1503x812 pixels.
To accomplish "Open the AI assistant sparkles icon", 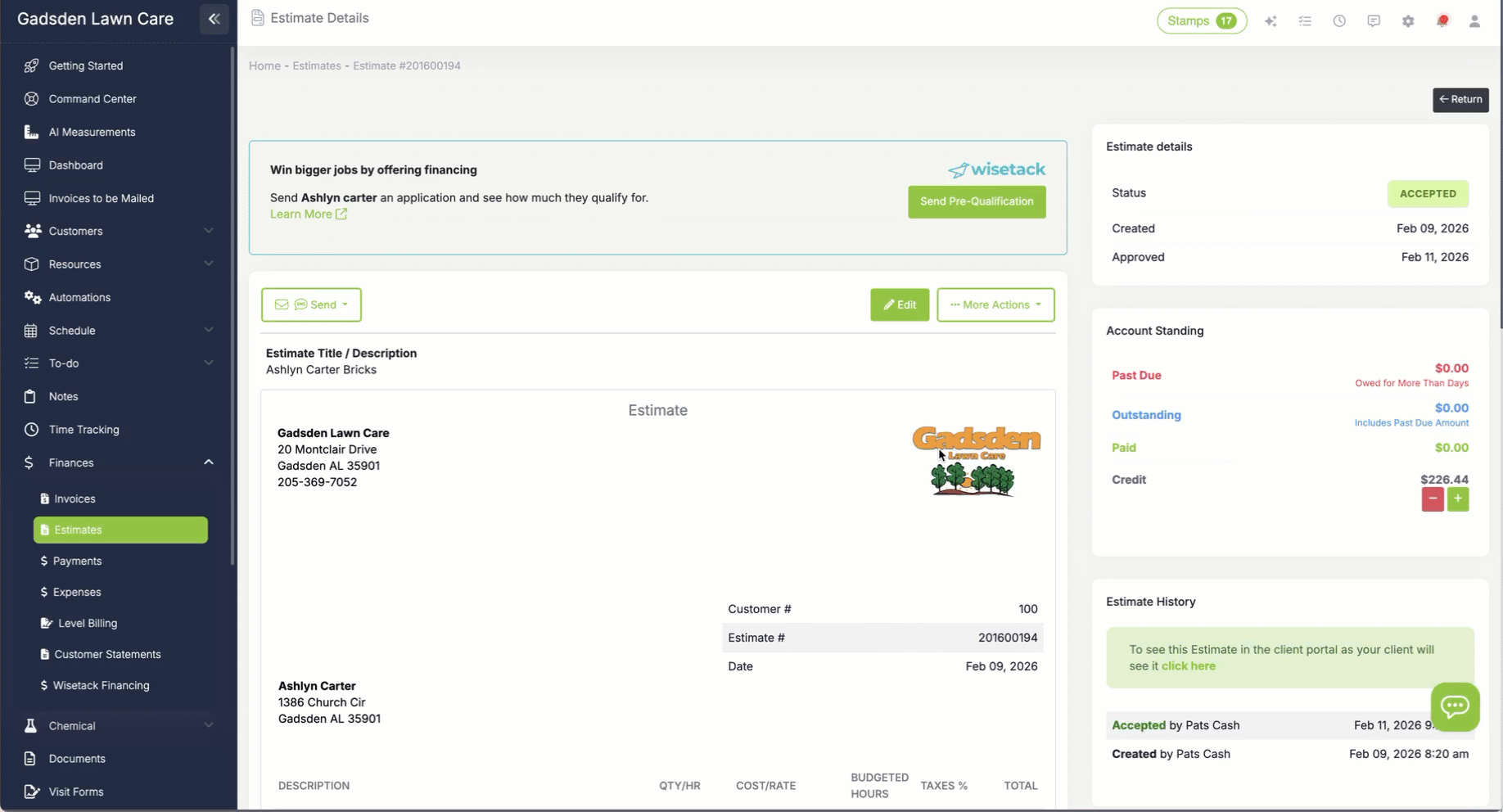I will coord(1271,20).
